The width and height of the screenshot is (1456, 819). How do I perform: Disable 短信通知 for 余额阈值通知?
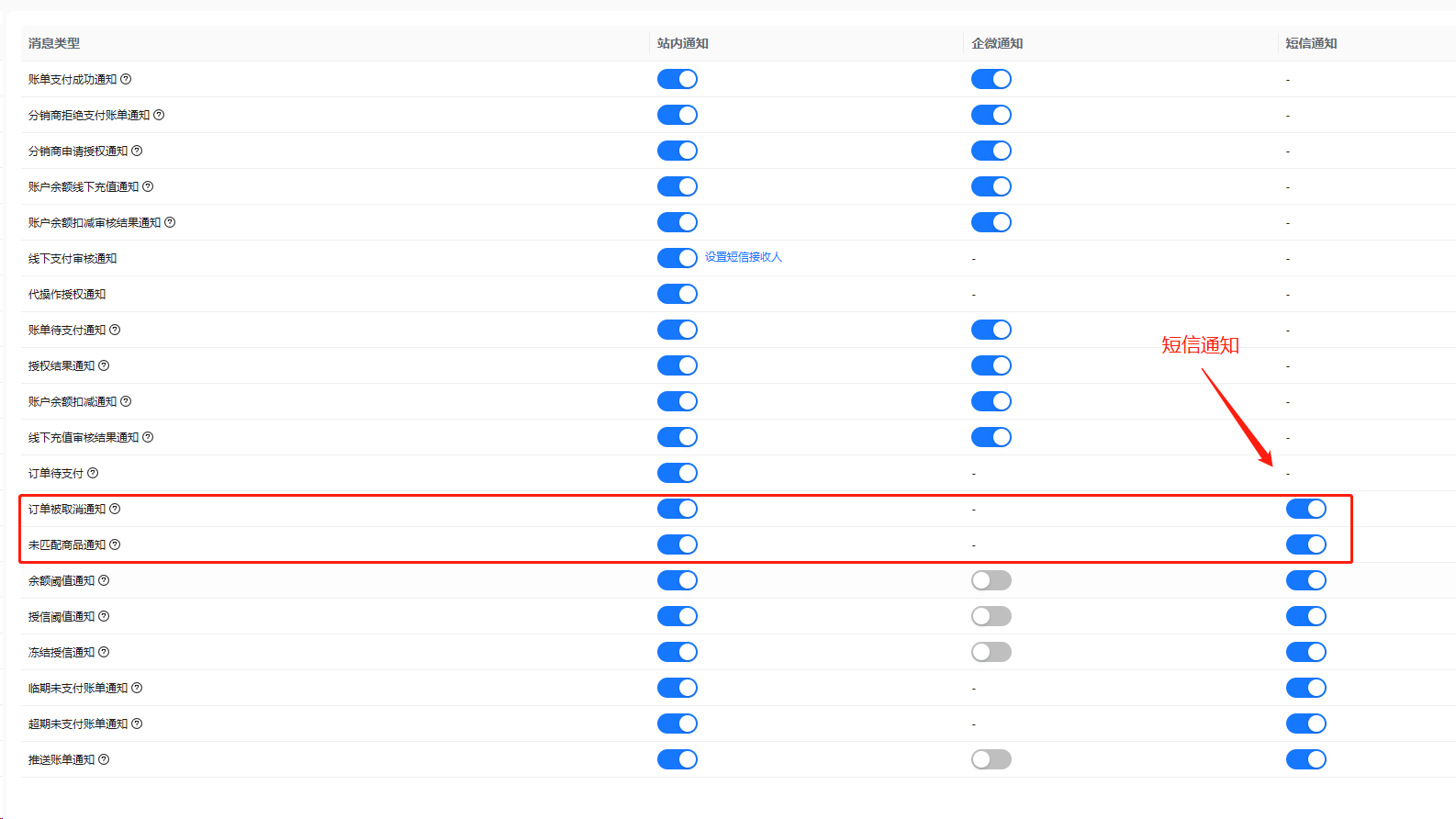[1306, 580]
